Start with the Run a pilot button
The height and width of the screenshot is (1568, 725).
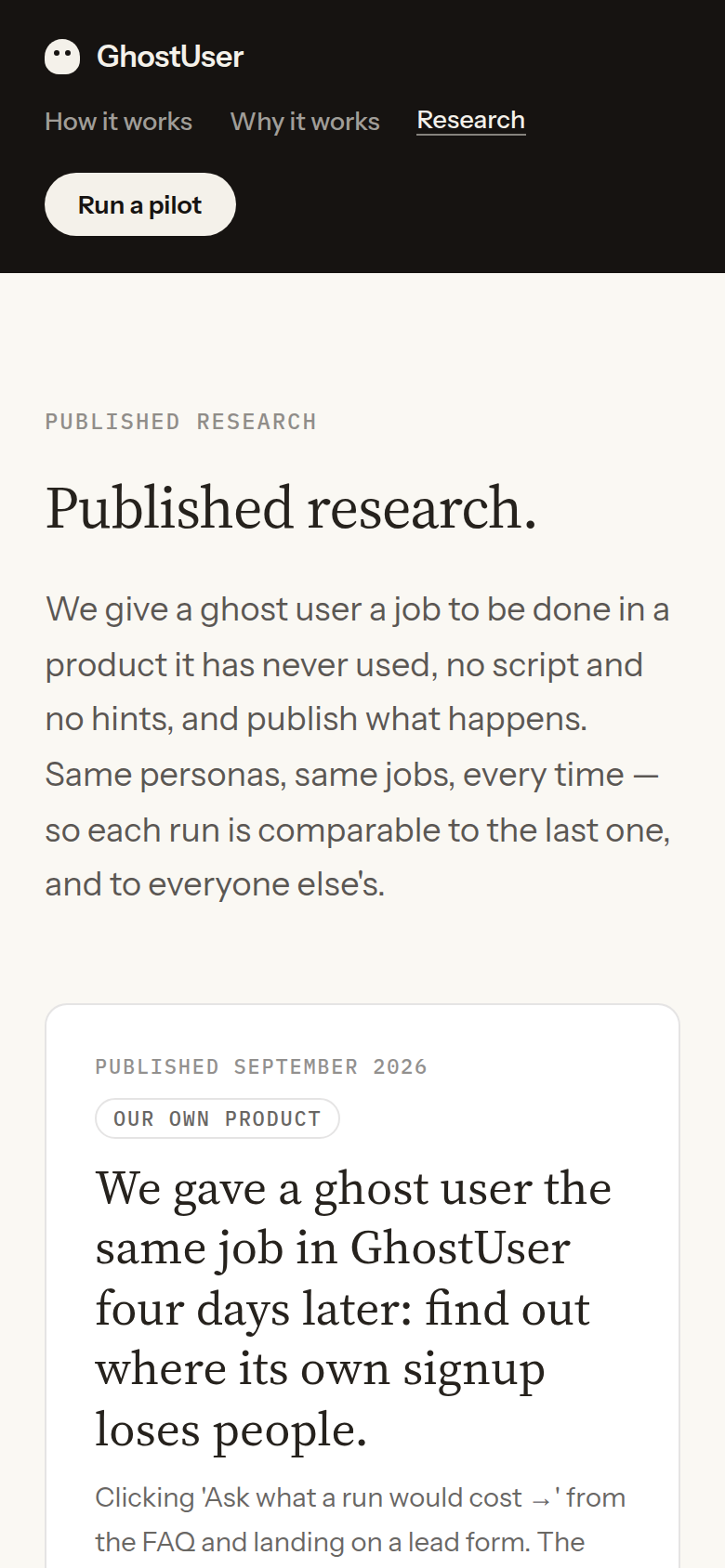pos(140,204)
